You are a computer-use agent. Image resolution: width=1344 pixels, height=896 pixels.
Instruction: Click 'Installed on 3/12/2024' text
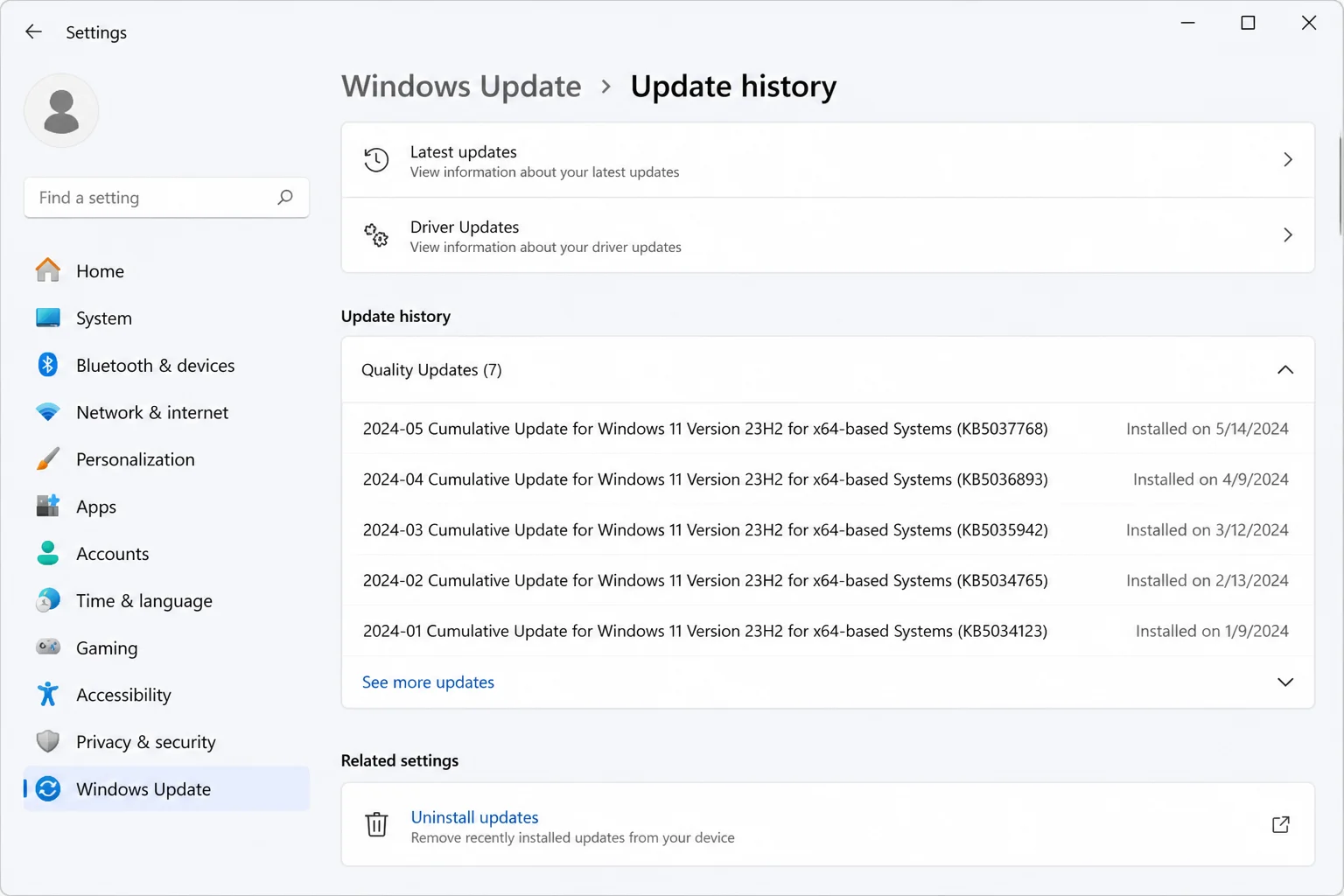click(x=1207, y=530)
